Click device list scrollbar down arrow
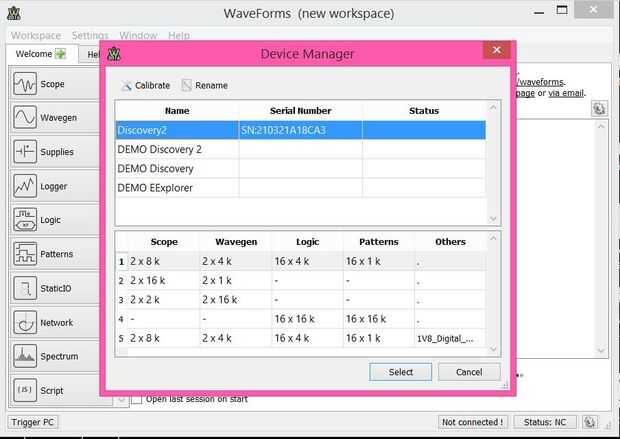The width and height of the screenshot is (620, 439). click(x=493, y=219)
